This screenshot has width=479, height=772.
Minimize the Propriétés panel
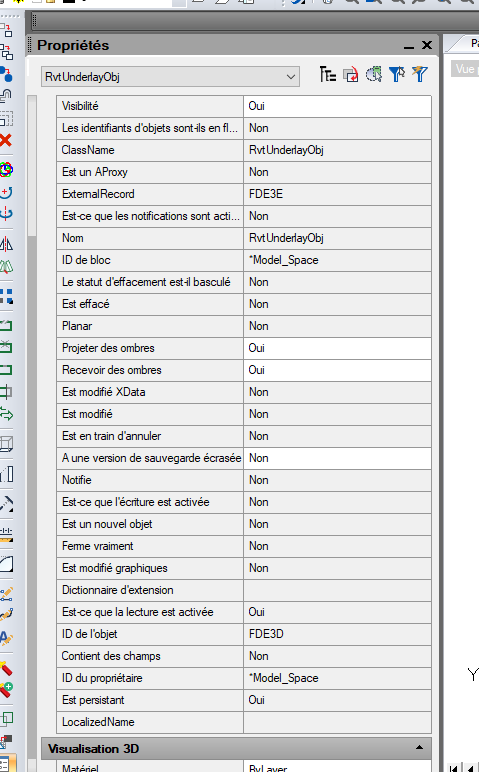409,46
